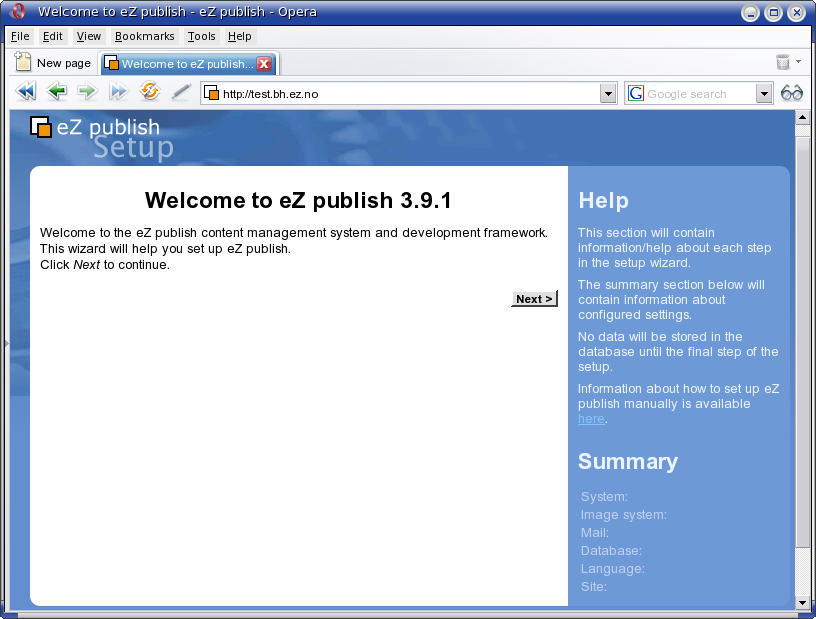Expand the Google search engine dropdown
The width and height of the screenshot is (816, 619).
tap(763, 94)
